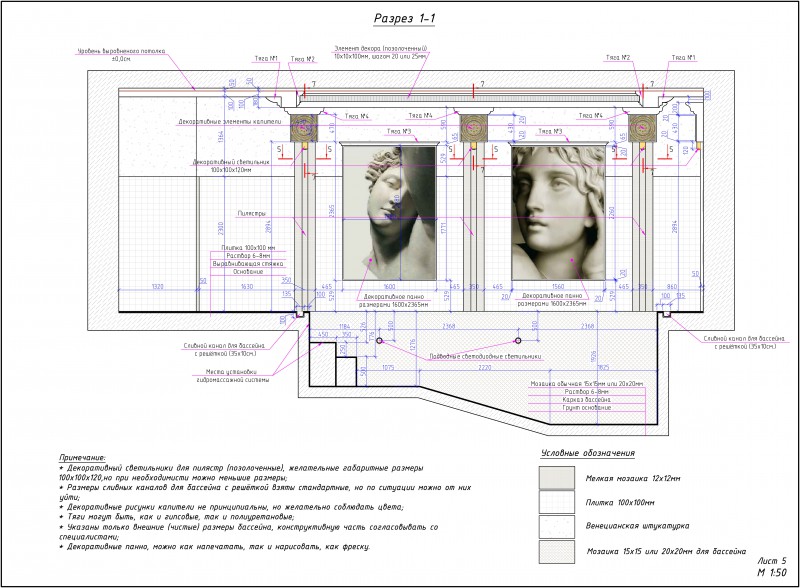This screenshot has height=588, width=800.
Task: Select the "860" dimension value
Action: click(672, 286)
